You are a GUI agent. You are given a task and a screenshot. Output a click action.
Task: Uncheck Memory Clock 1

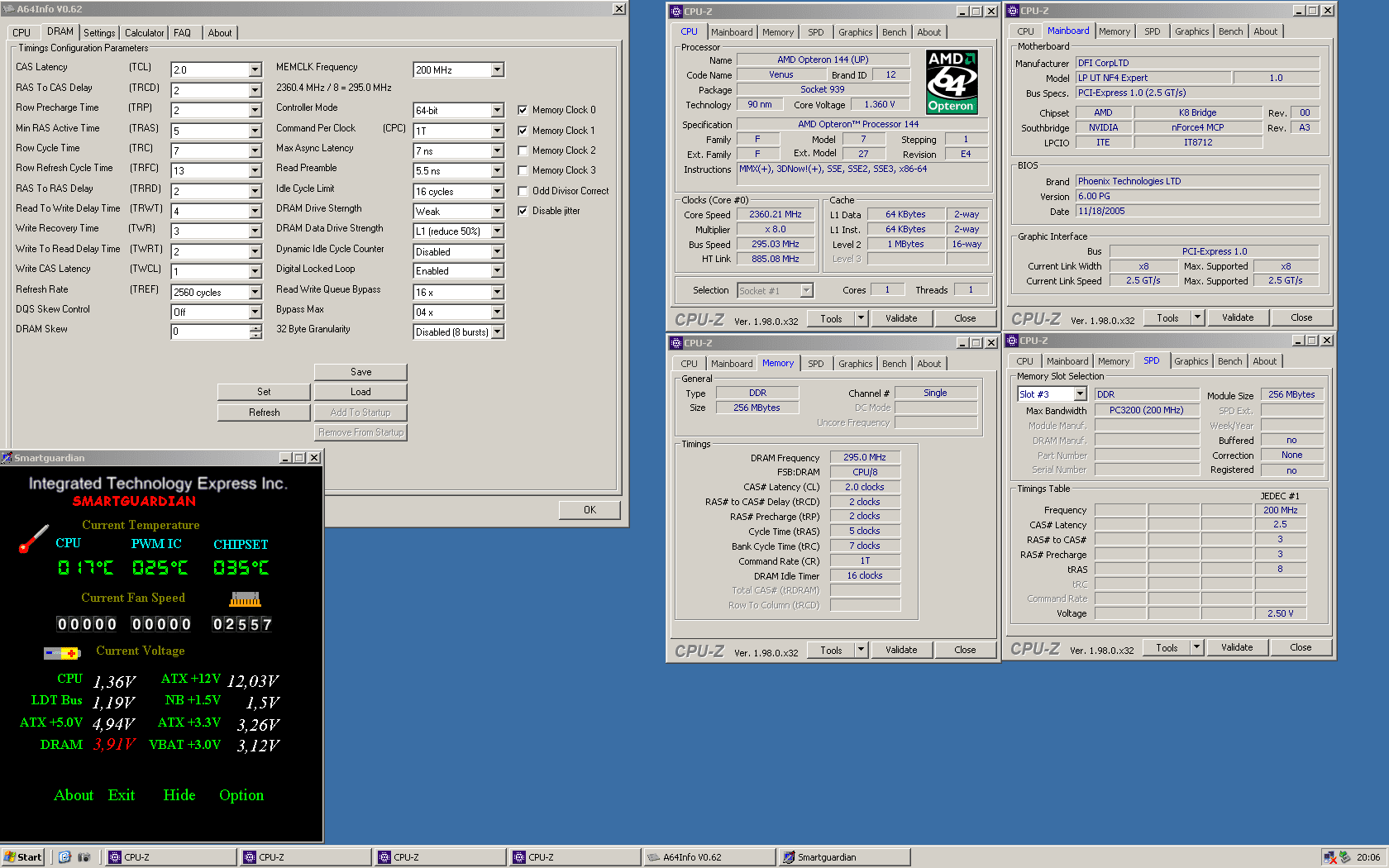(x=523, y=131)
